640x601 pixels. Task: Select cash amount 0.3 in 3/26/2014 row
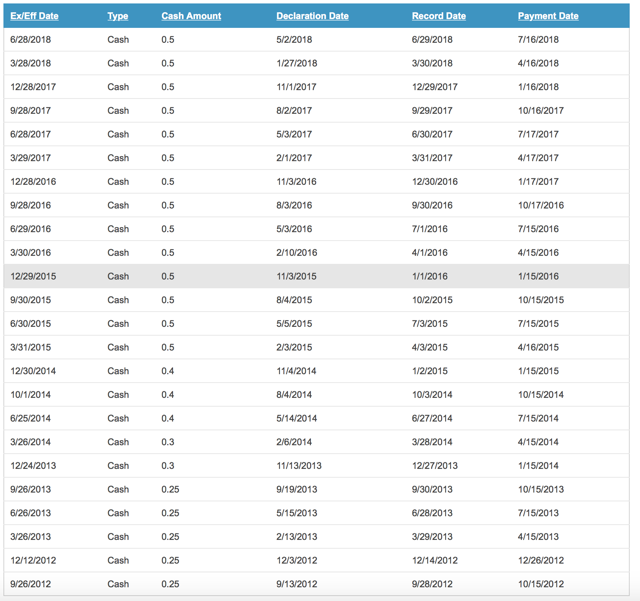coord(168,442)
